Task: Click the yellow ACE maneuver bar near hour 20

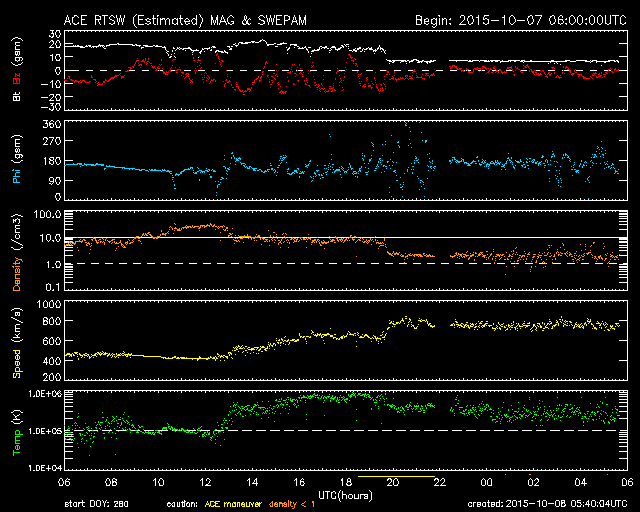Action: pos(396,476)
